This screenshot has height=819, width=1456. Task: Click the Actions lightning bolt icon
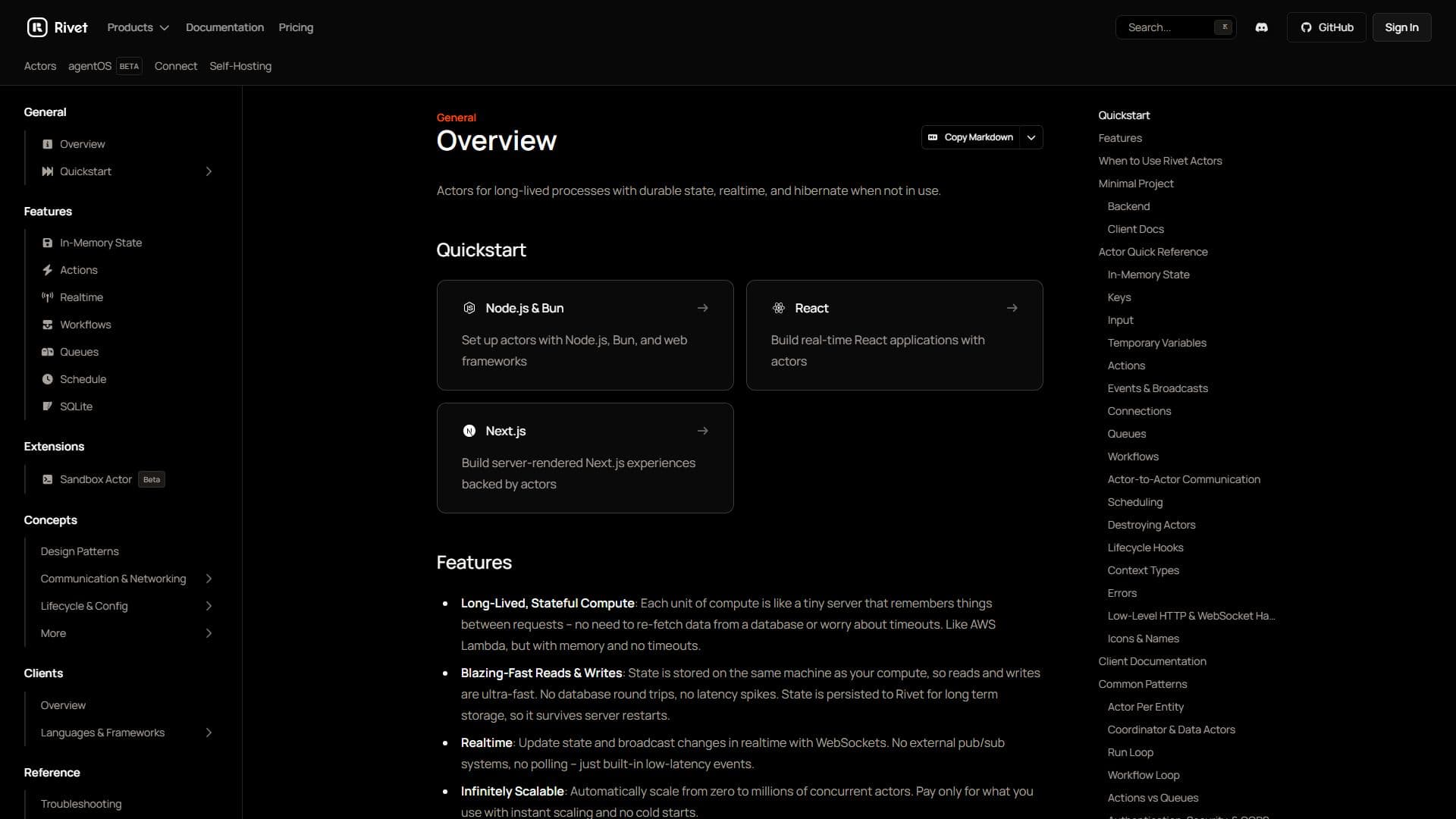[48, 270]
